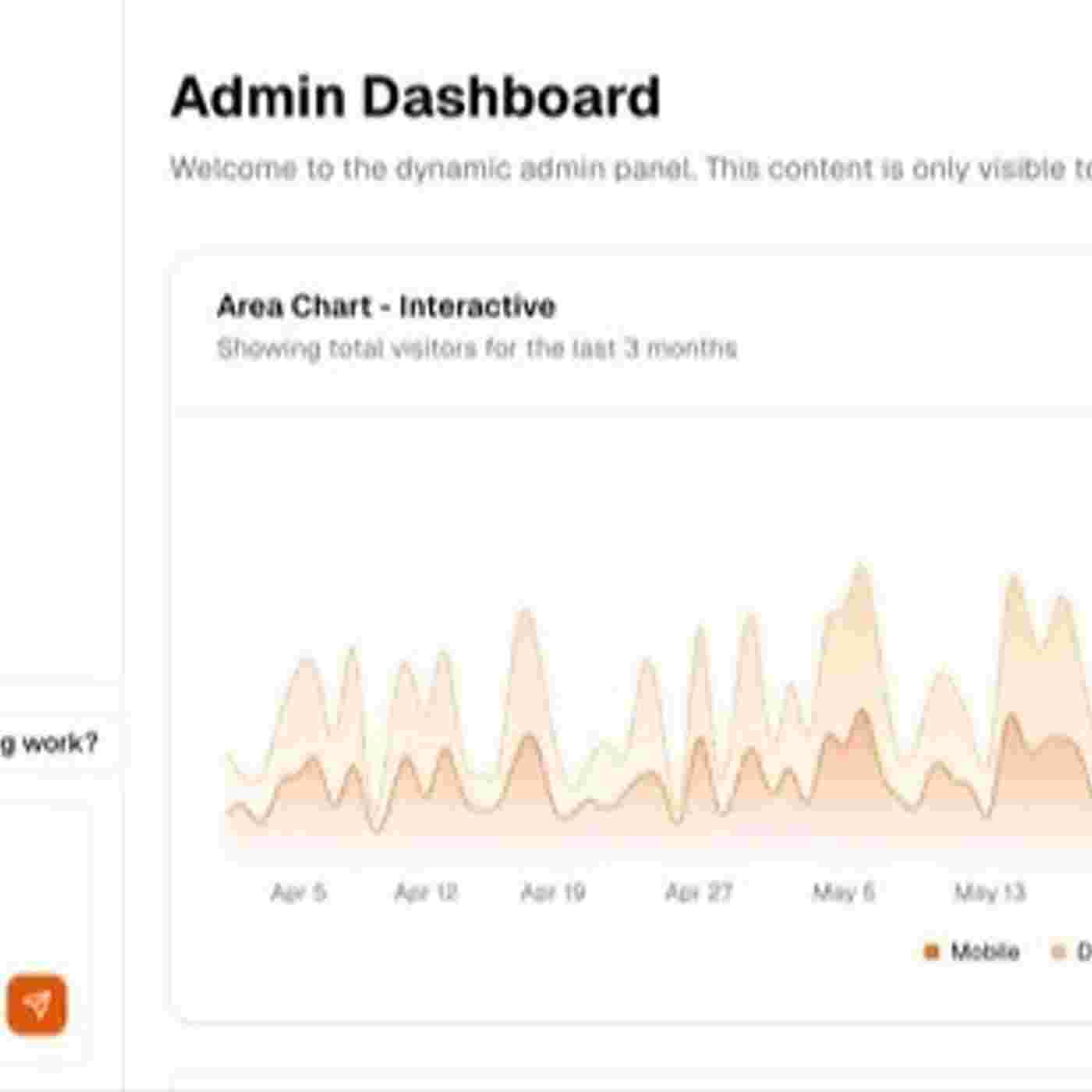The image size is (1092, 1092).
Task: Click the Showing total visitors subtitle
Action: (x=477, y=348)
